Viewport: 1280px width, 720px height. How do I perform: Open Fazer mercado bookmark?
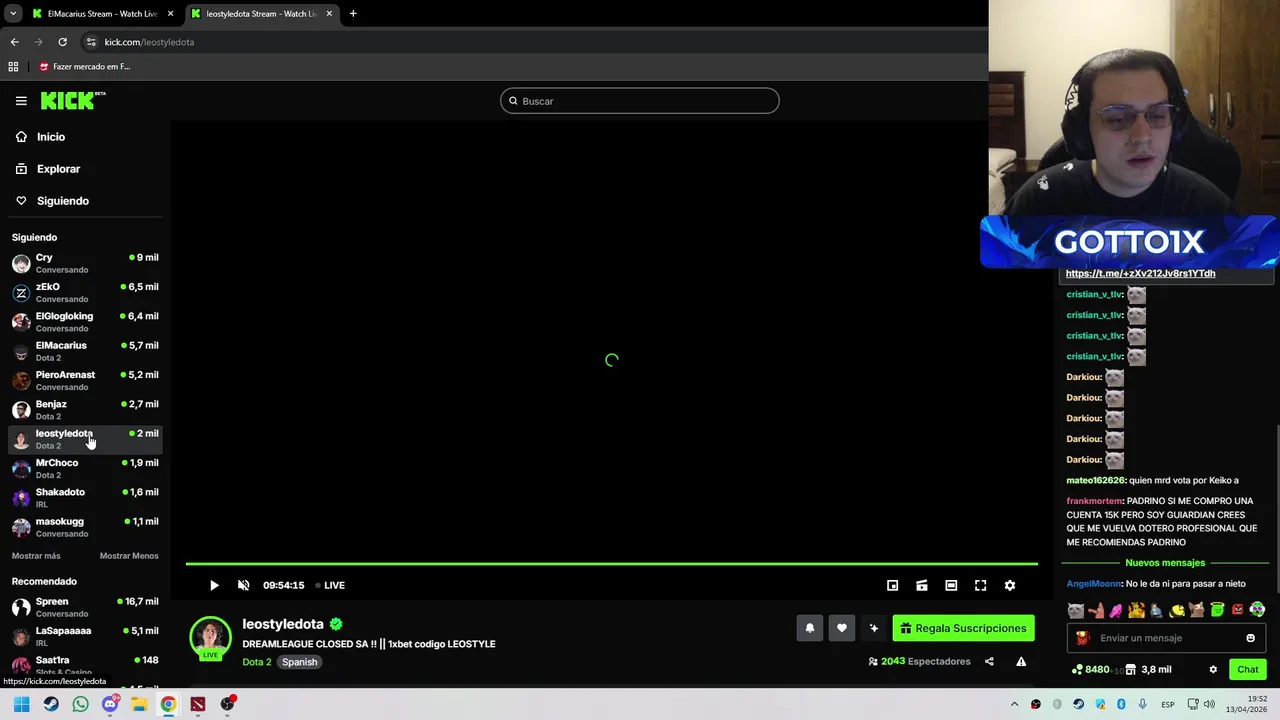pos(84,67)
